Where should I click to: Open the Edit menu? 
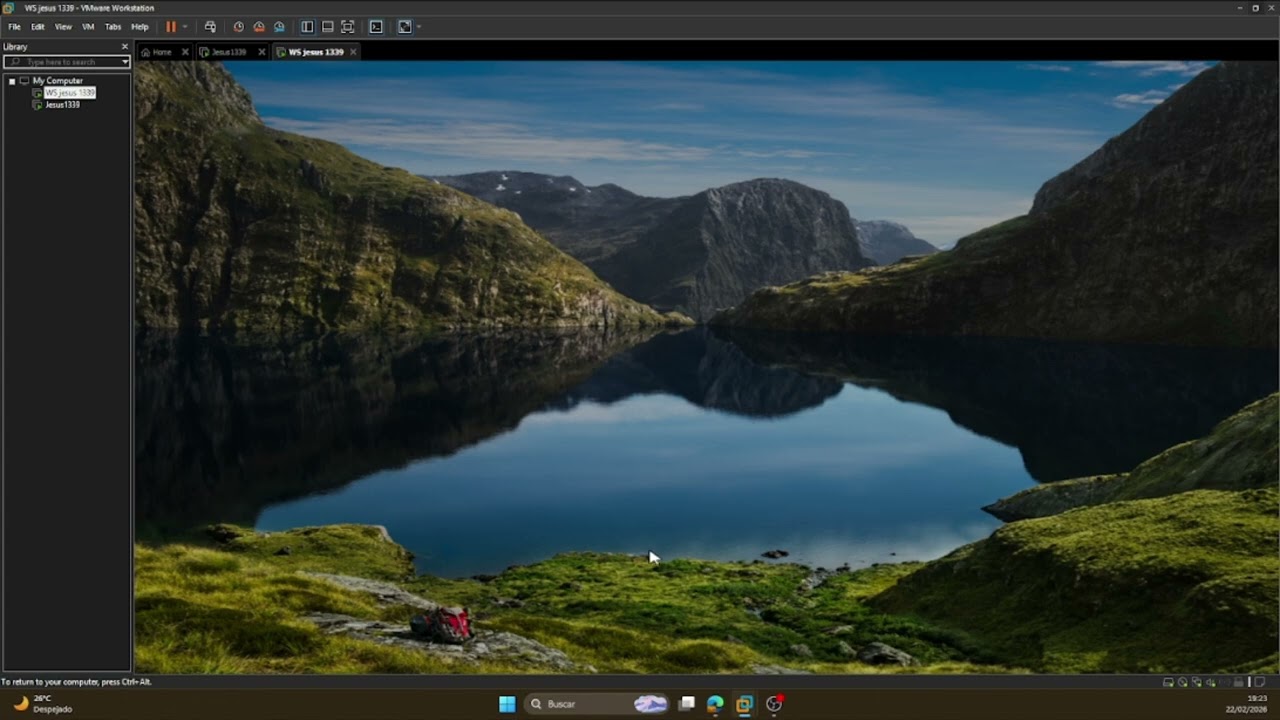pos(38,27)
